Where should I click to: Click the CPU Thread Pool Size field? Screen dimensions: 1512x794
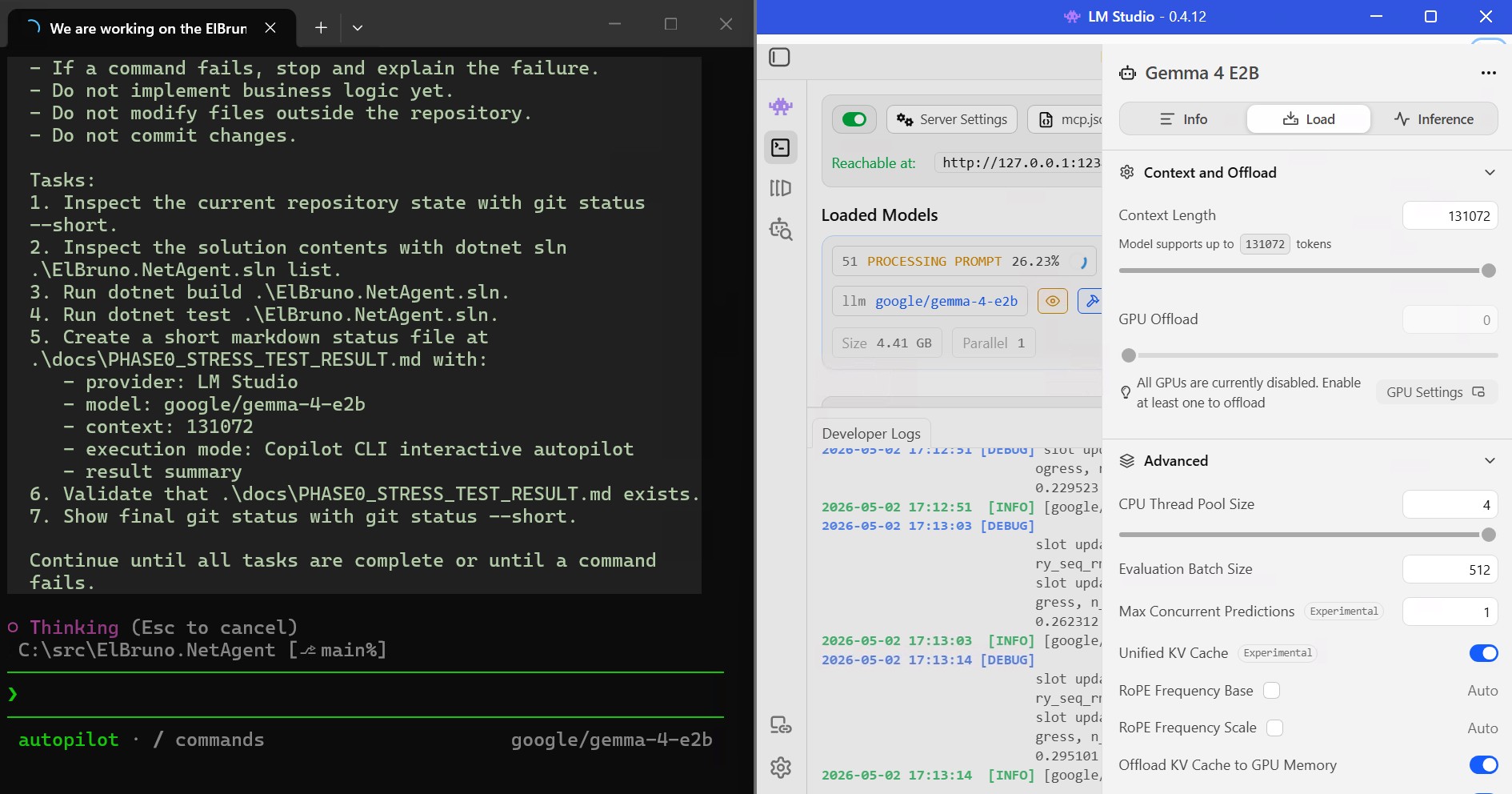click(x=1450, y=504)
